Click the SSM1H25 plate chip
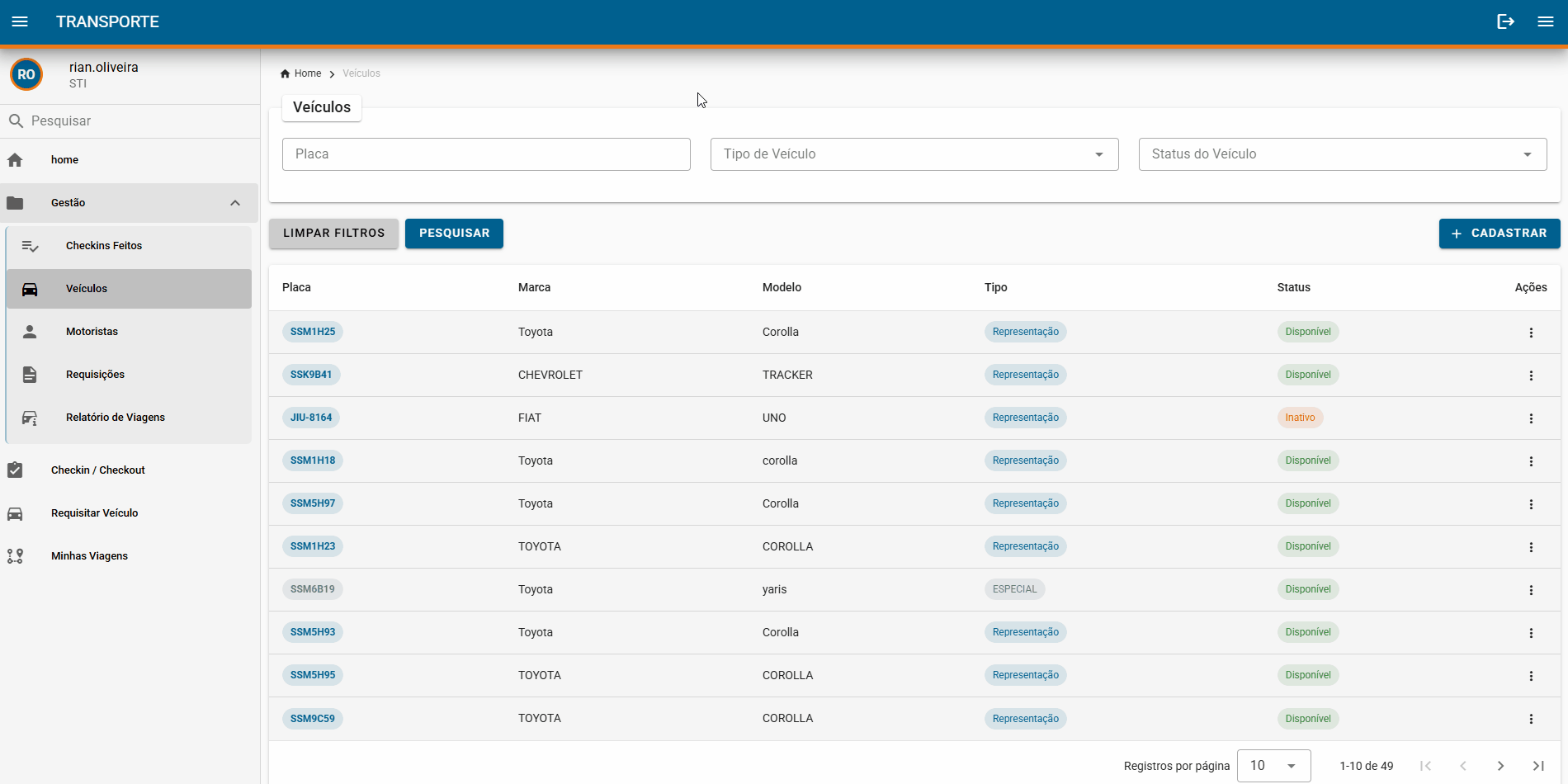Screen dimensions: 1568x784 (x=313, y=332)
